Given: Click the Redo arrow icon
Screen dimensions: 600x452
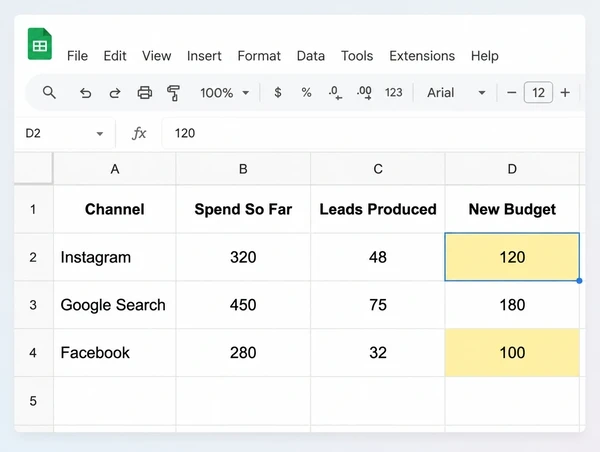Looking at the screenshot, I should tap(115, 93).
